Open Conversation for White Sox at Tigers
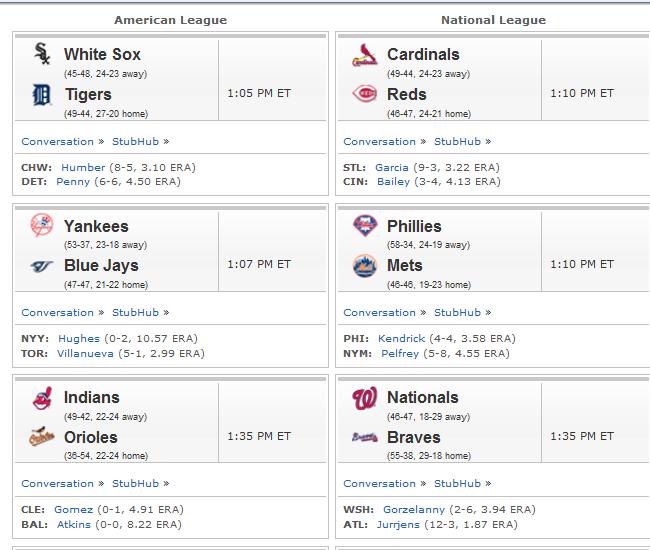Image resolution: width=650 pixels, height=550 pixels. 58,141
